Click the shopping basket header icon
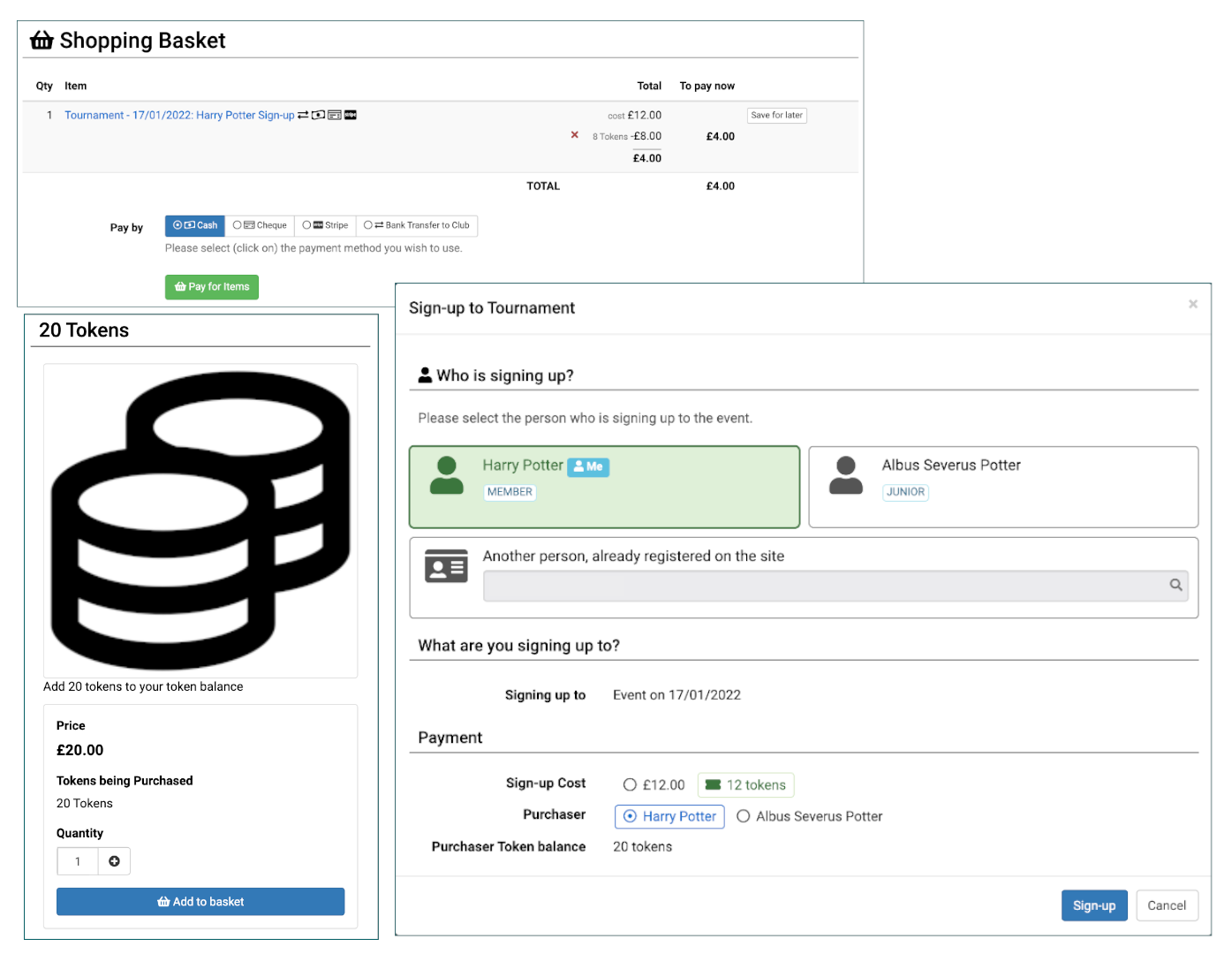This screenshot has height=954, width=1232. tap(42, 41)
